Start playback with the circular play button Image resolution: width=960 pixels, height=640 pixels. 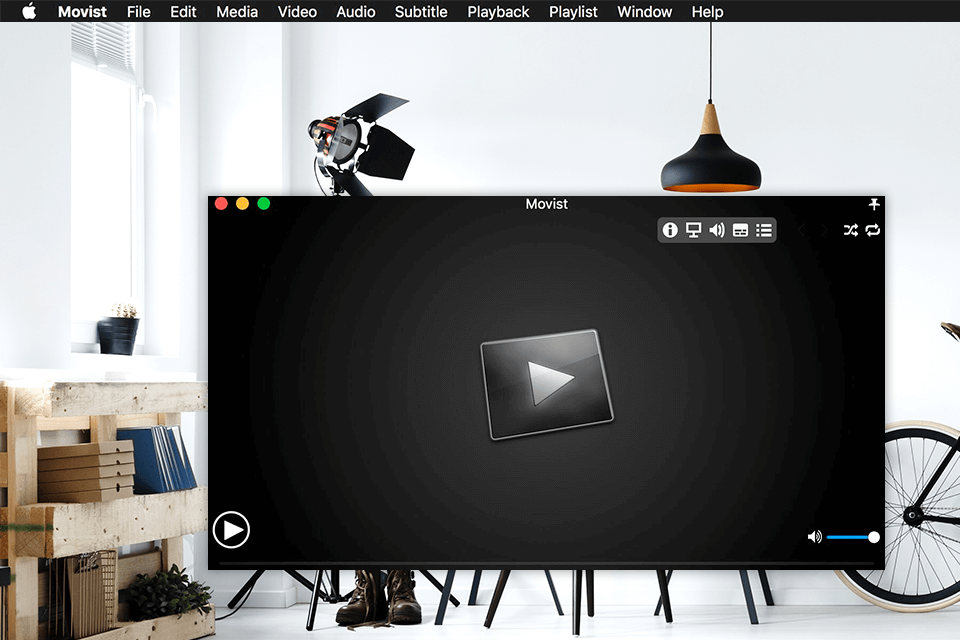[x=231, y=530]
